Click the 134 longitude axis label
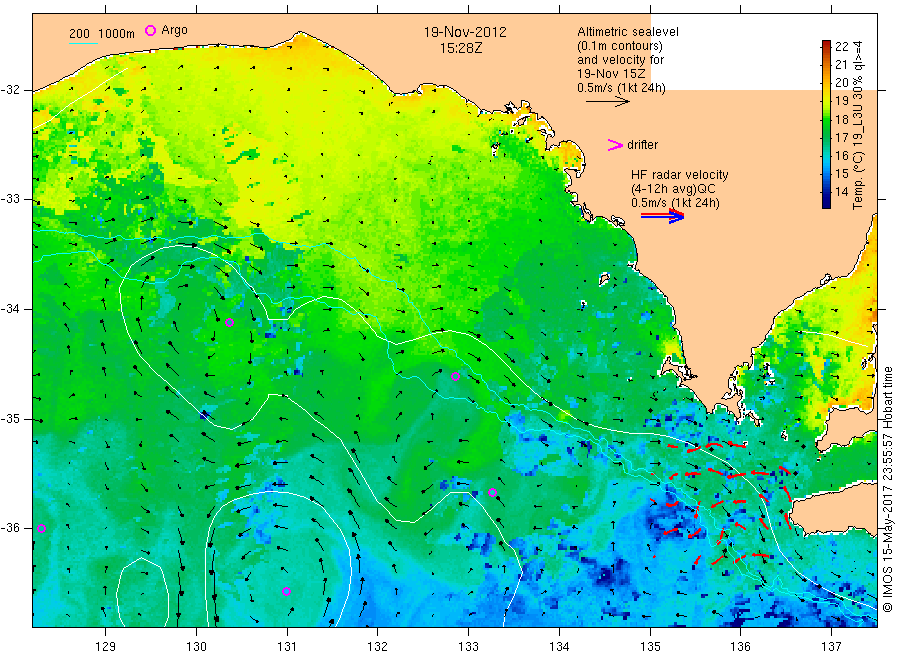This screenshot has width=900, height=660. [x=559, y=647]
